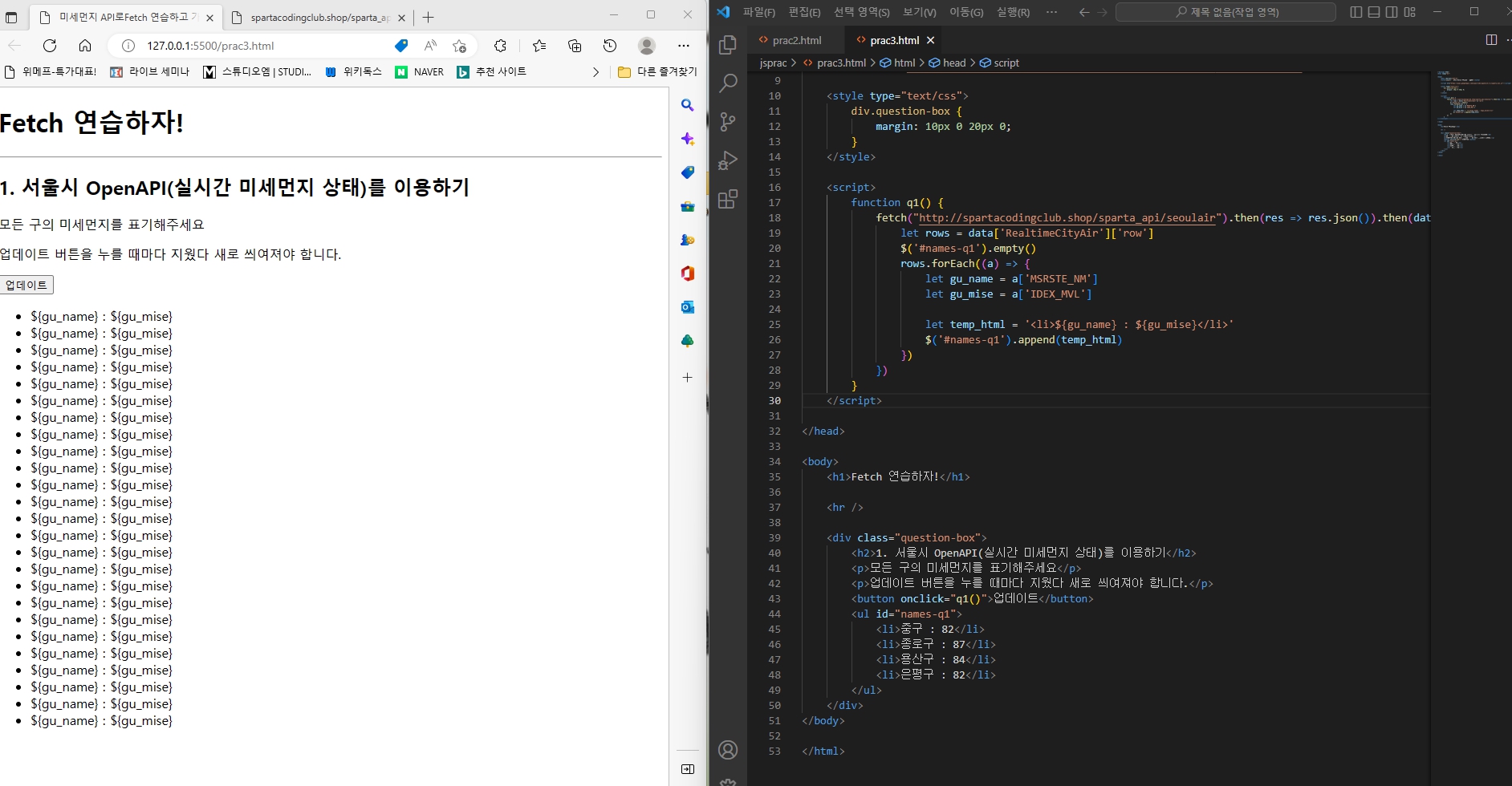Open the 파일(F) menu in VS Code
The image size is (1512, 786).
759,12
